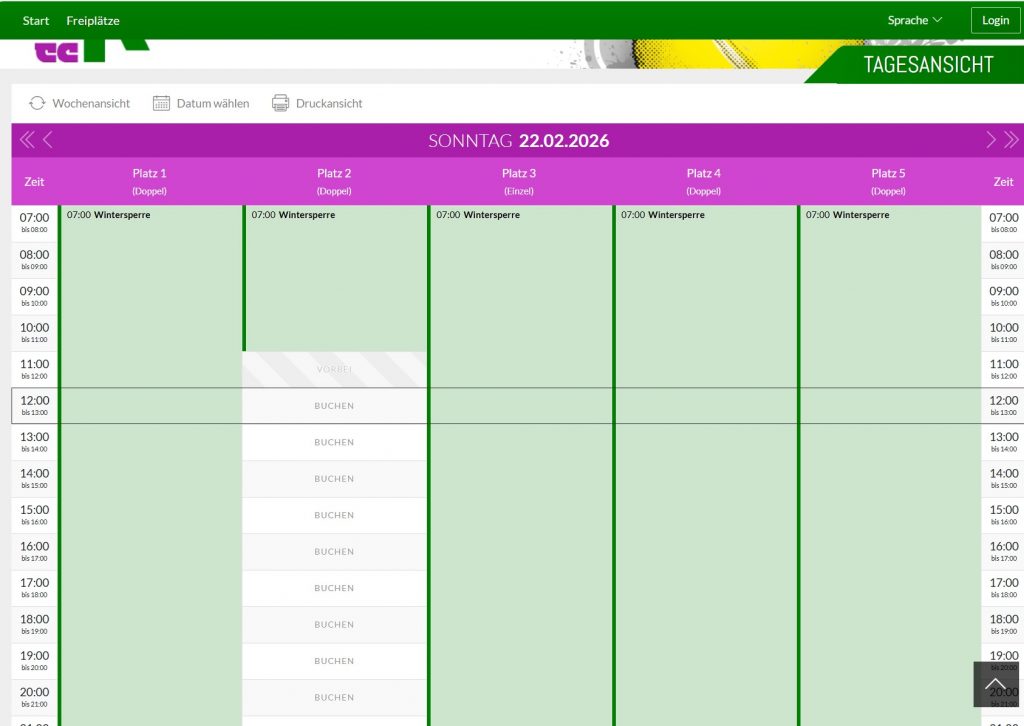Click the scroll-to-top arrow button
1024x726 pixels.
[995, 684]
